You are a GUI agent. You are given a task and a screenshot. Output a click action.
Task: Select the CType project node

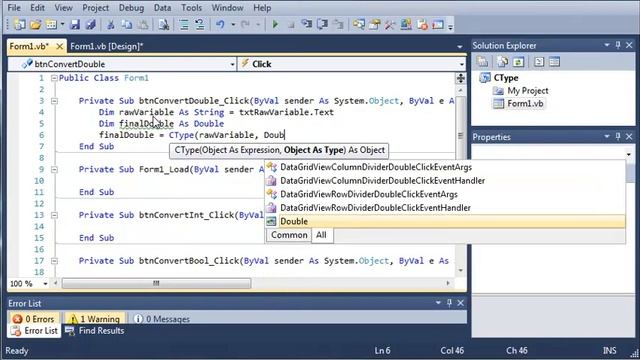[506, 78]
